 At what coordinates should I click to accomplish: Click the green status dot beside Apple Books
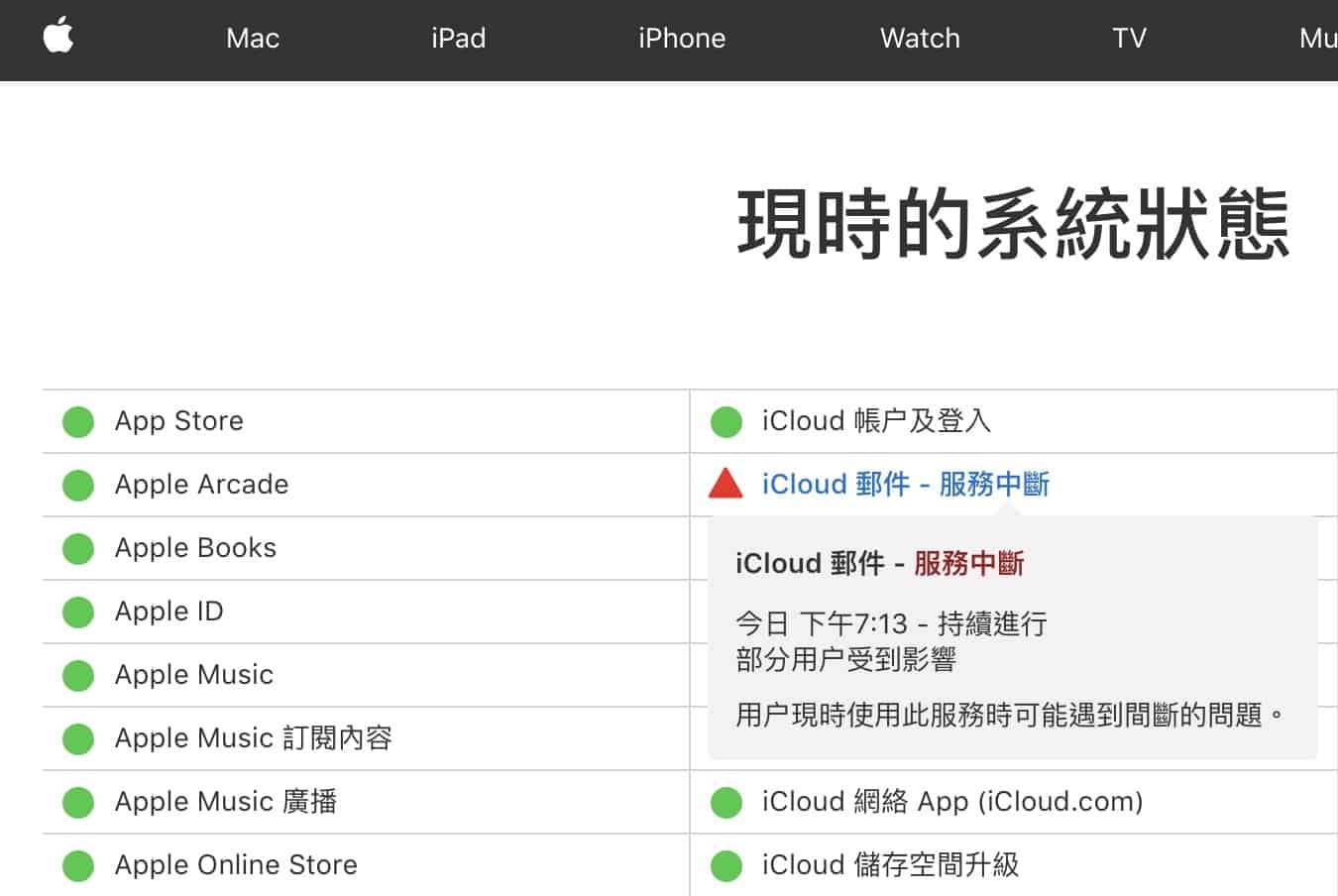pyautogui.click(x=78, y=548)
